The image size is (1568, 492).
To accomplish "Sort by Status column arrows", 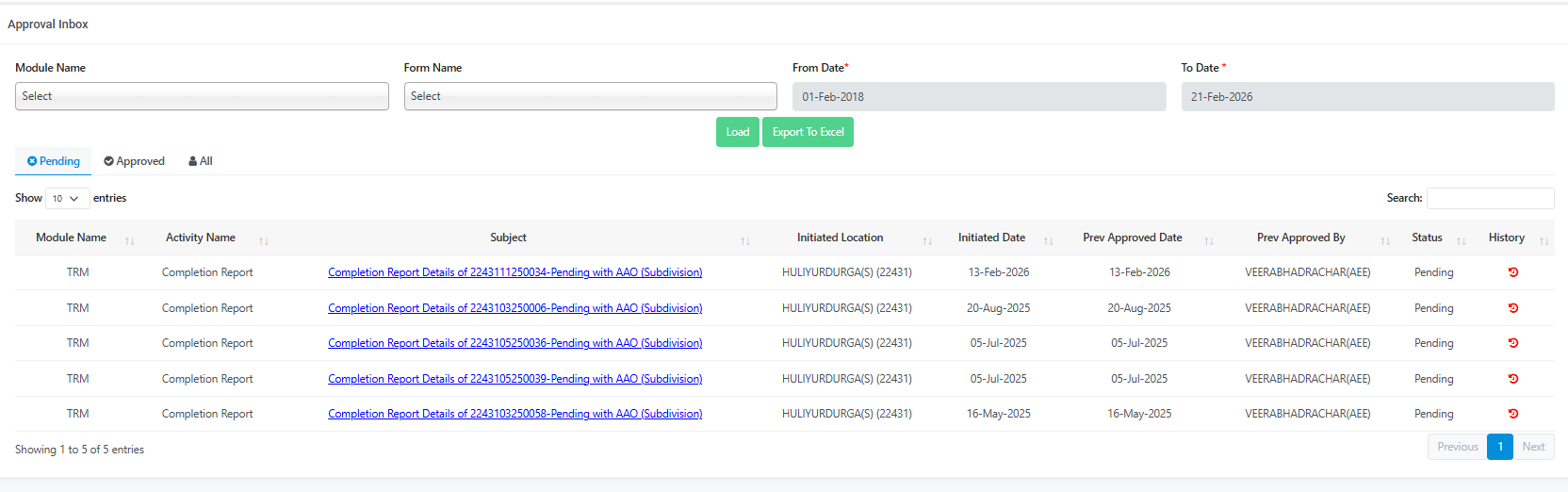I will 1461,239.
